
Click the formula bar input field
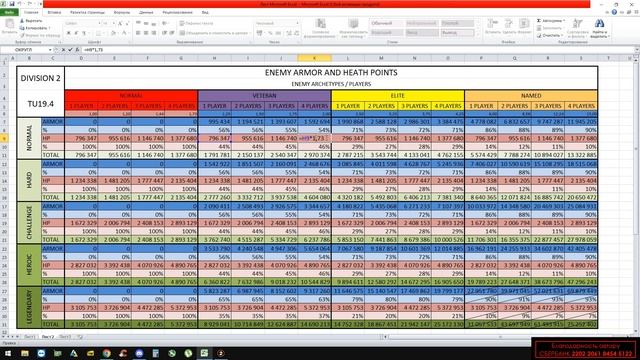(357, 50)
